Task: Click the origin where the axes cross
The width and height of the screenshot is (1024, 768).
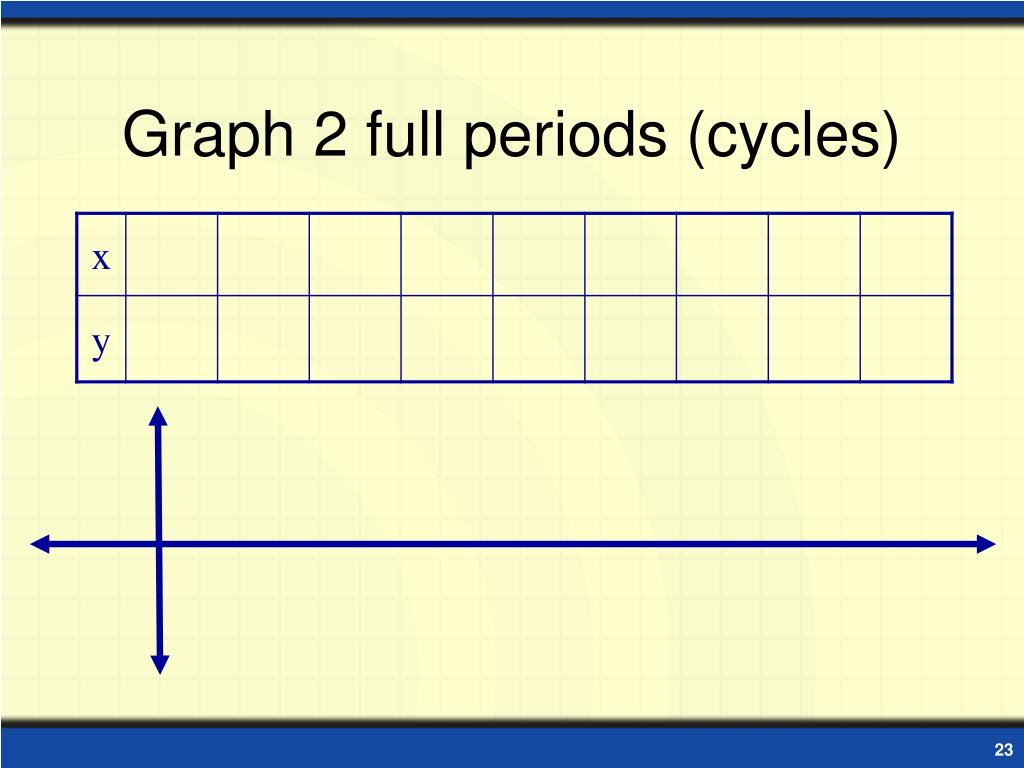Action: (159, 543)
